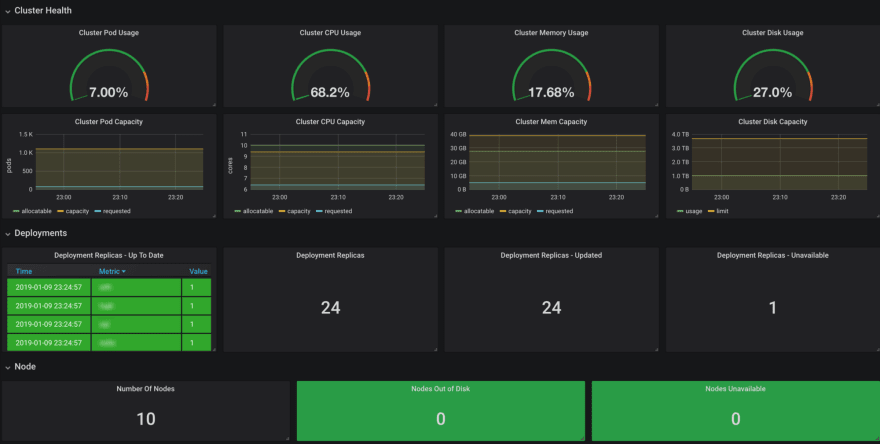Sort table by the Metric column header
Image resolution: width=880 pixels, height=444 pixels.
(112, 271)
